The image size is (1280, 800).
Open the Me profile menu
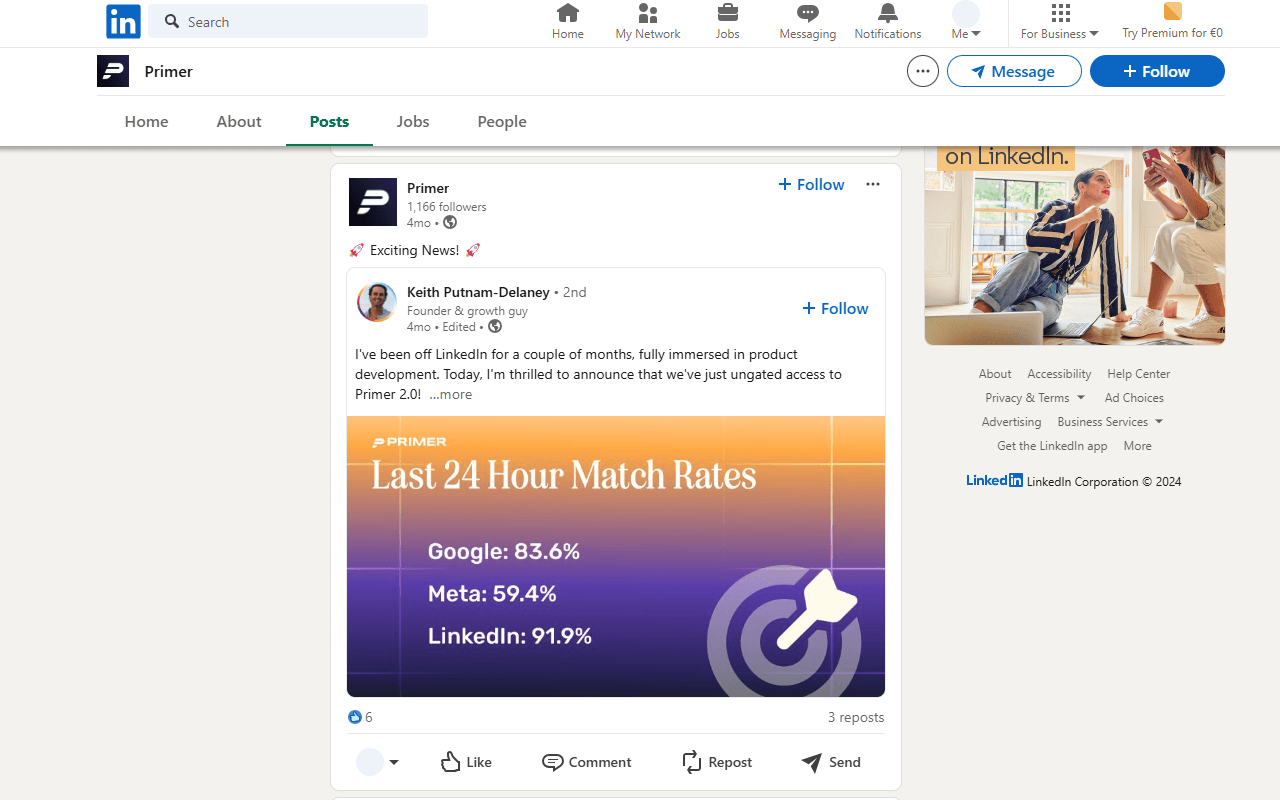[966, 22]
